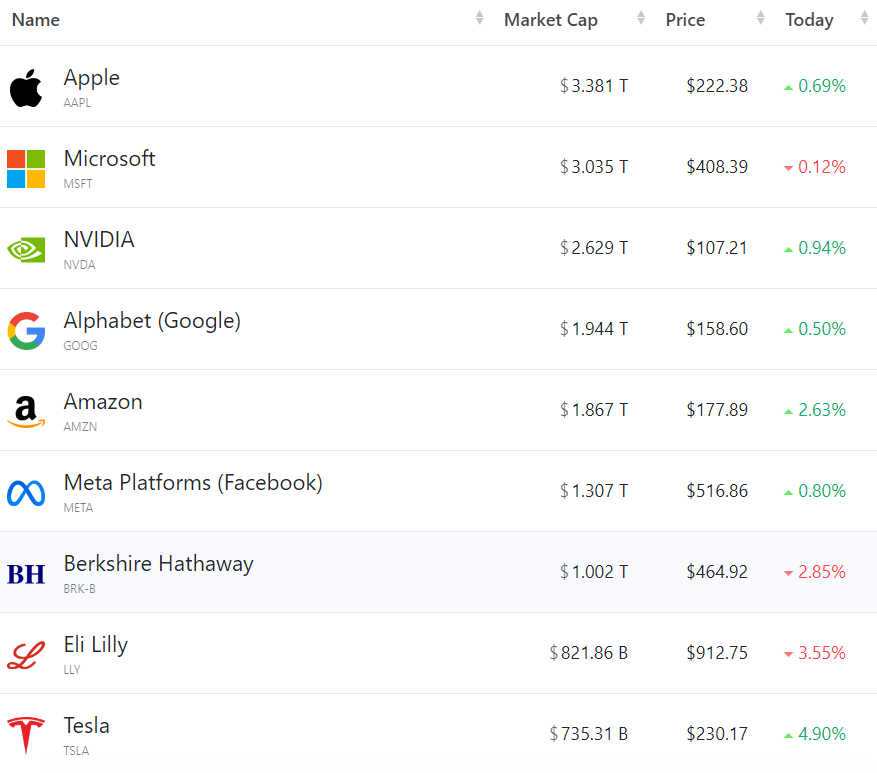Sort by Today column arrows
Screen dimensions: 877x773
(x=864, y=19)
